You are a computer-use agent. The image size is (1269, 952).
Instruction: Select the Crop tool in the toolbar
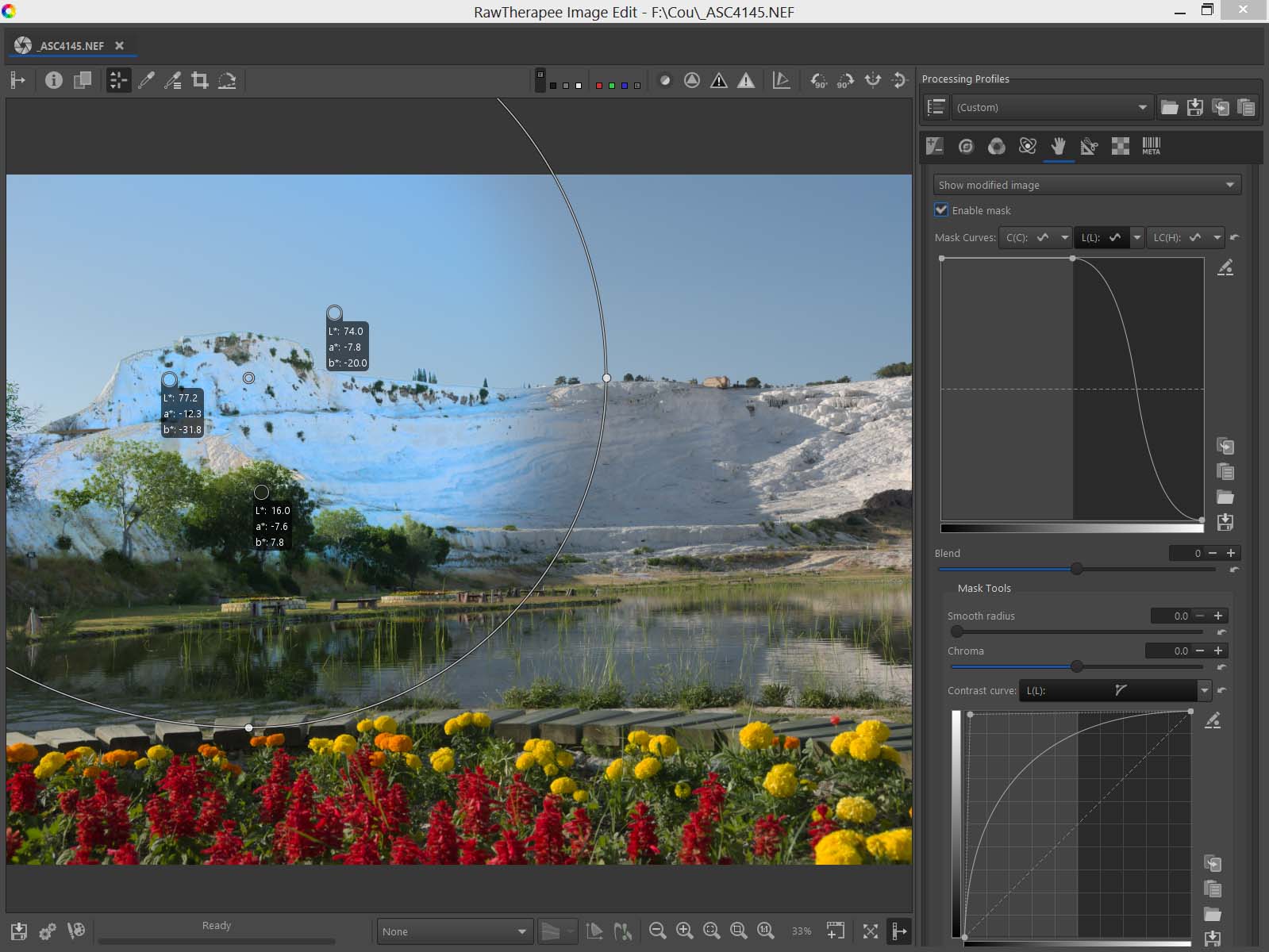tap(200, 80)
